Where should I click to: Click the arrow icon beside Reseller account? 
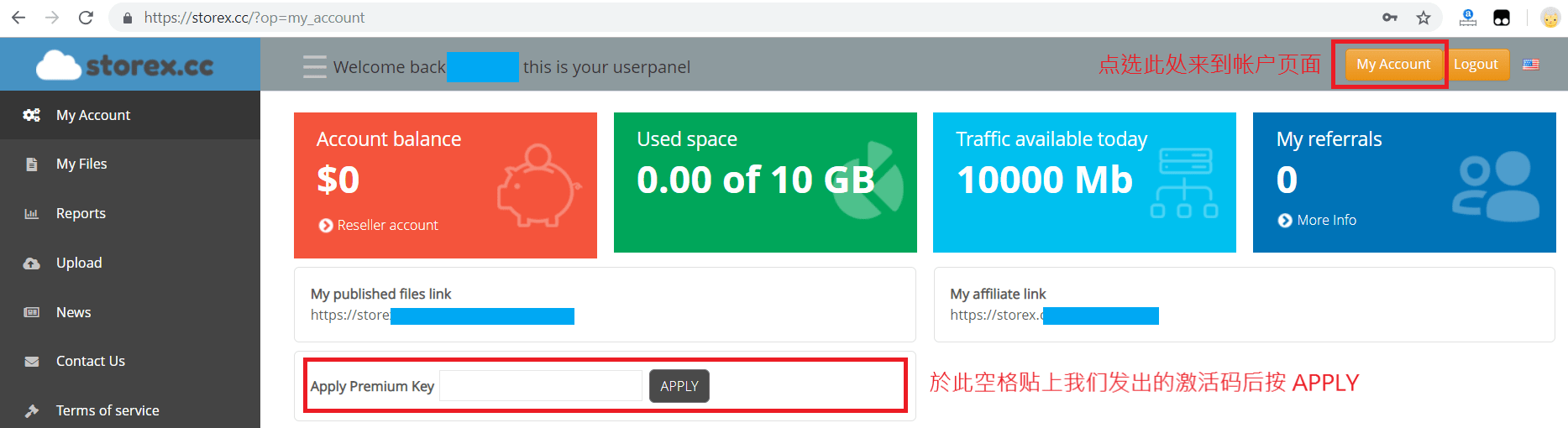[x=326, y=225]
